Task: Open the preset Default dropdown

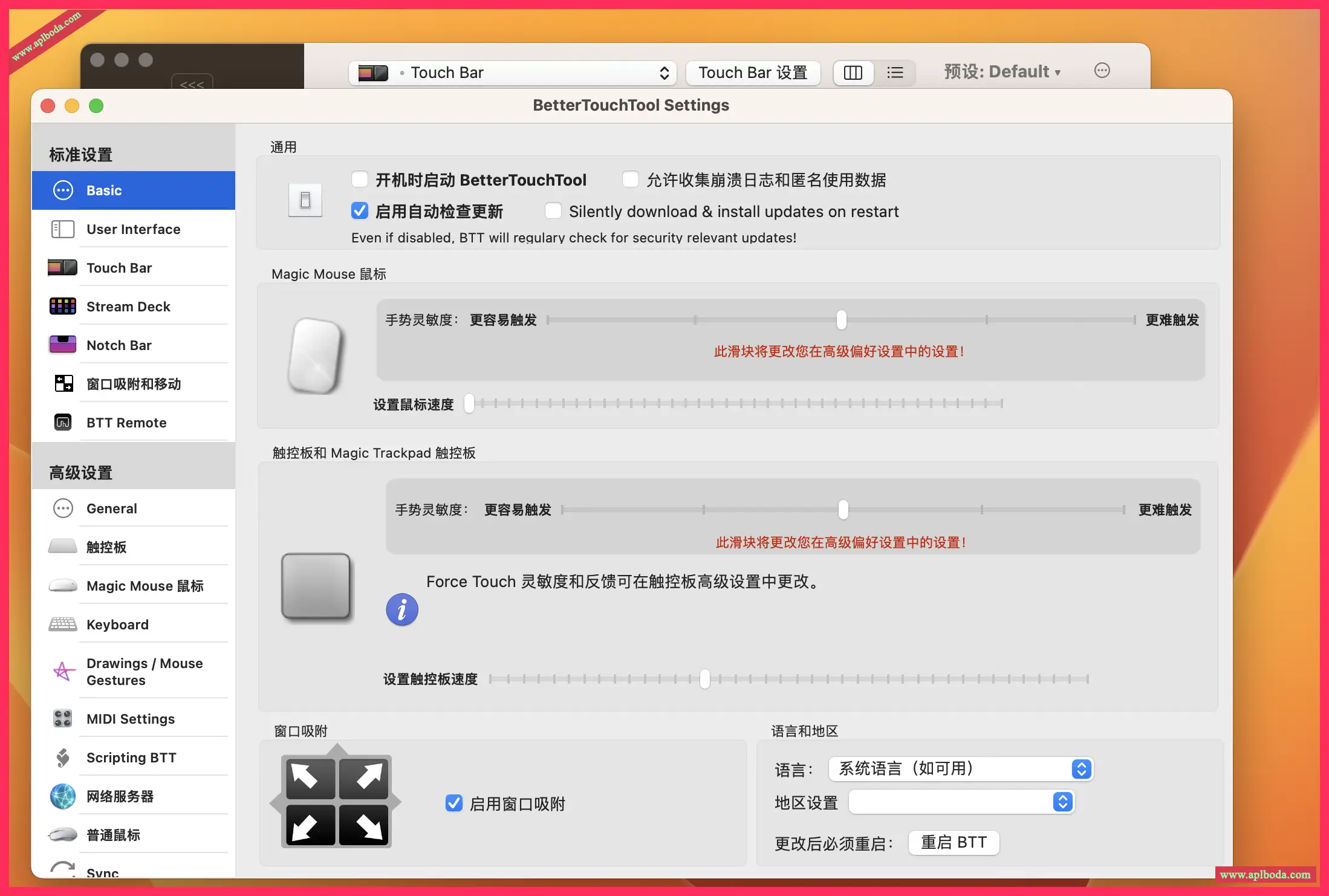Action: (1002, 72)
